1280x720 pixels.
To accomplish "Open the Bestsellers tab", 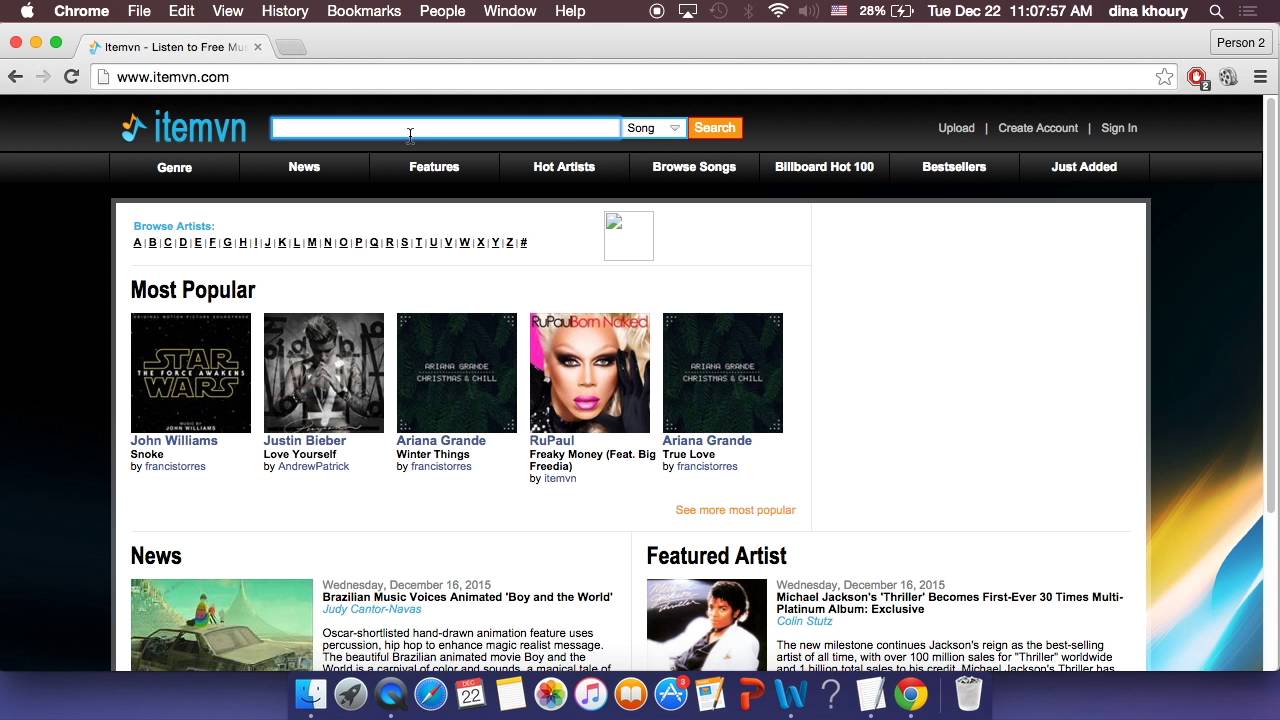I will click(954, 167).
